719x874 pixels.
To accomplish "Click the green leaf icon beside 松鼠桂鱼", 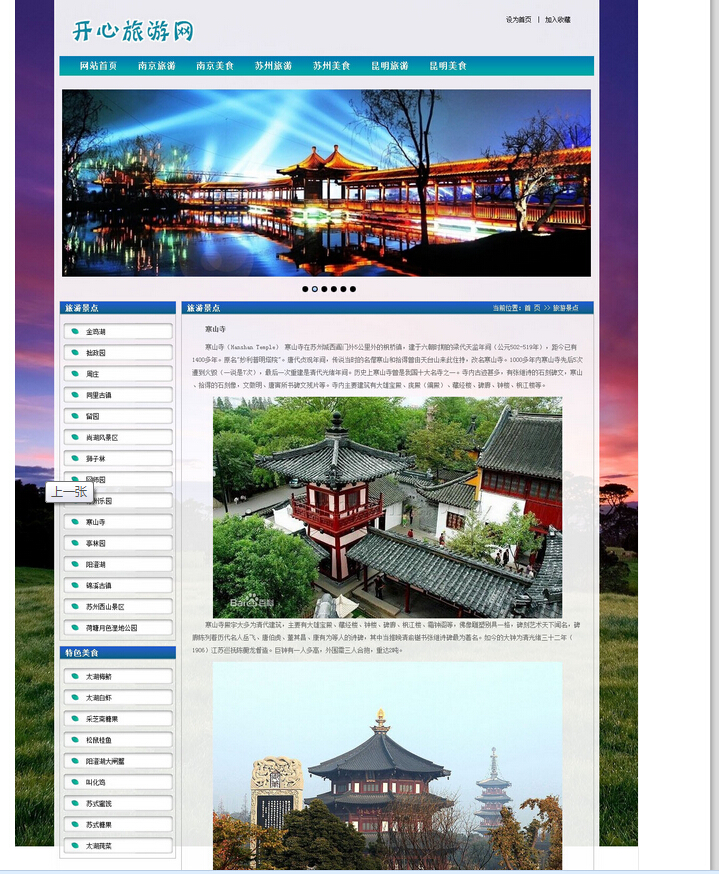I will click(75, 740).
